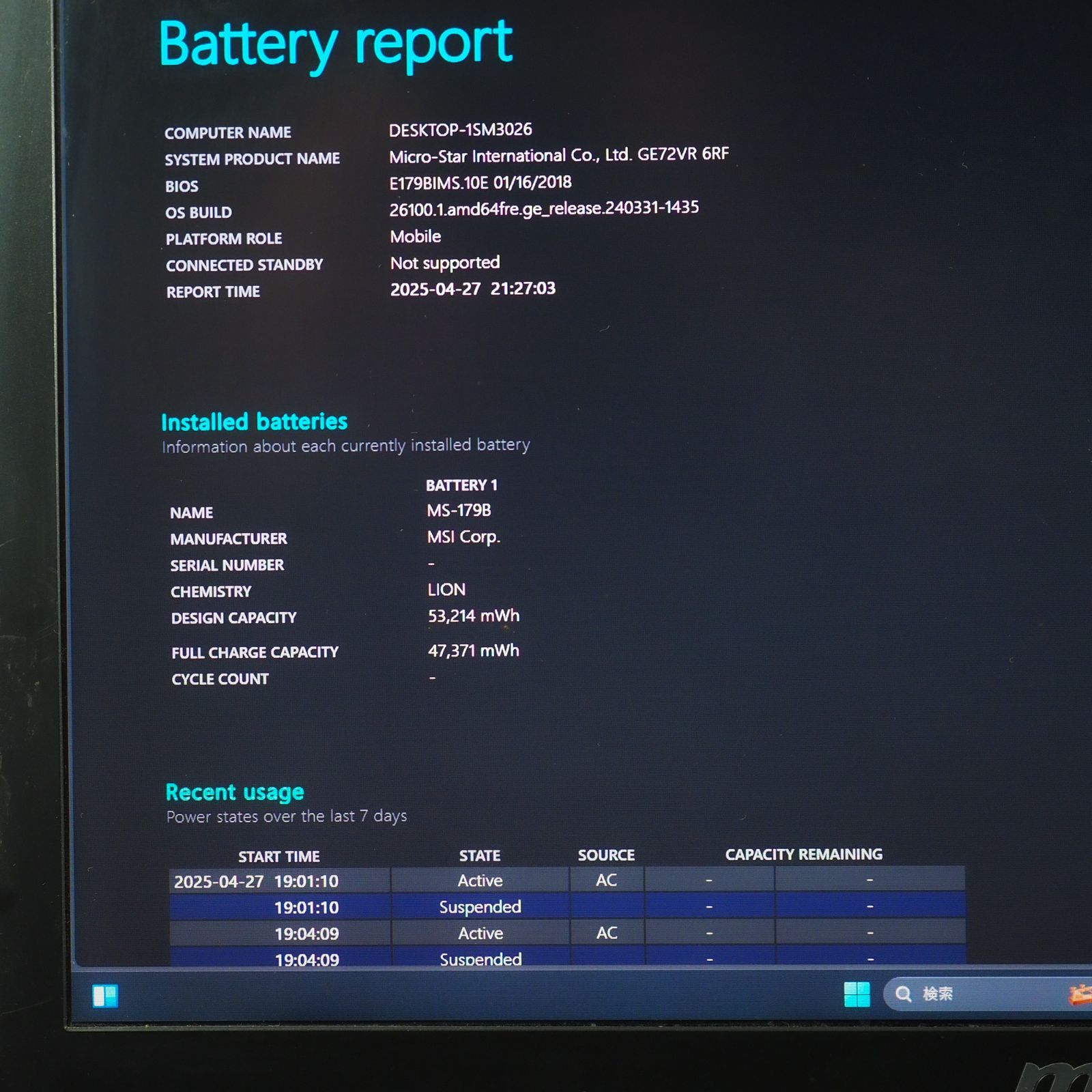Select platform role value "Mobile"
Screen dimensions: 1092x1092
point(416,237)
